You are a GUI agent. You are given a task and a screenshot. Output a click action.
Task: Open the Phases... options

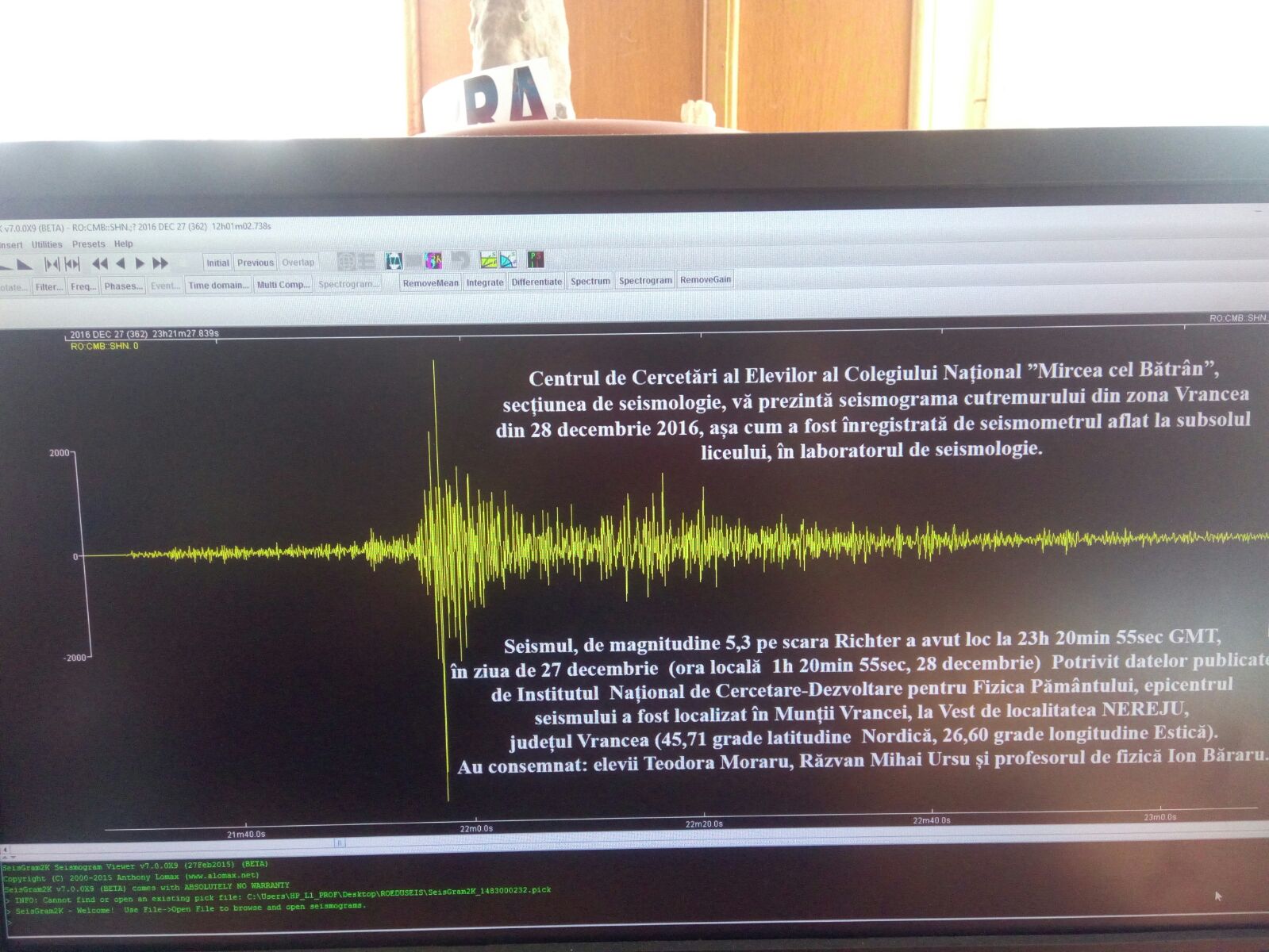pos(123,286)
